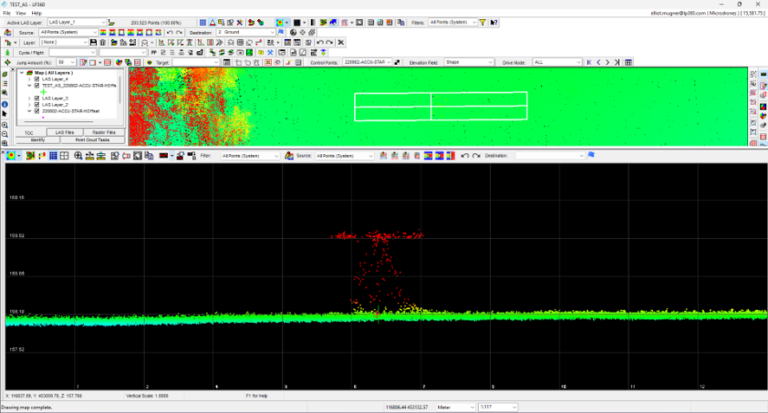Click the redo arrow beside Destination
Screen dimensions: 768x413
point(179,32)
